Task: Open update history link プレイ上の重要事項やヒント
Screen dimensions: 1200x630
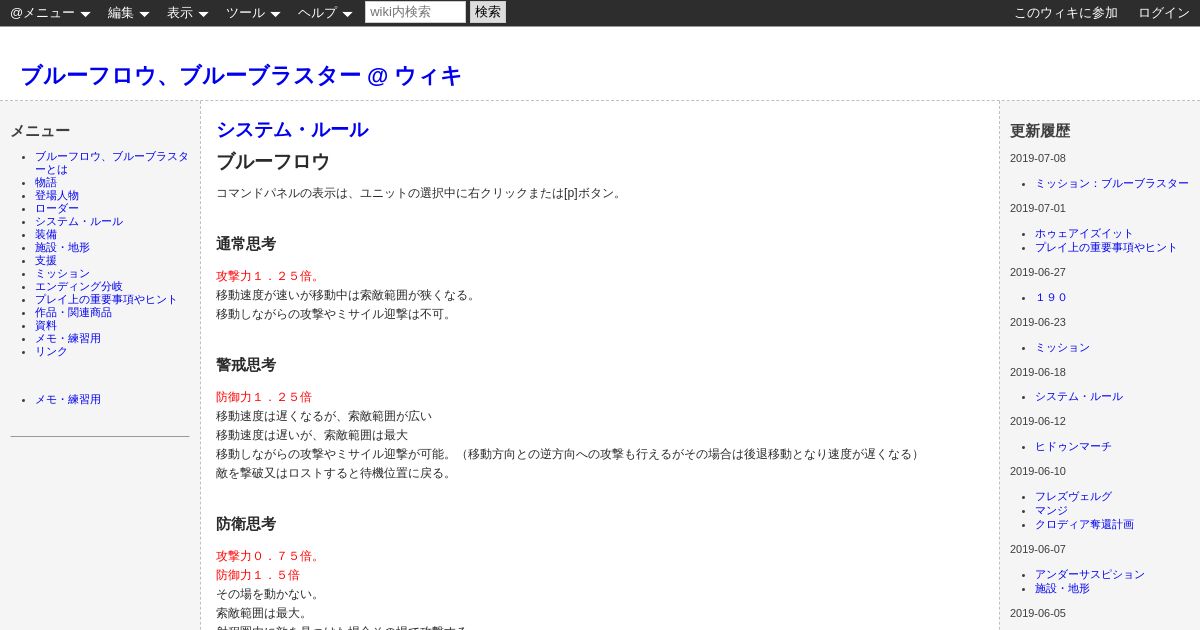Action: [x=1106, y=248]
